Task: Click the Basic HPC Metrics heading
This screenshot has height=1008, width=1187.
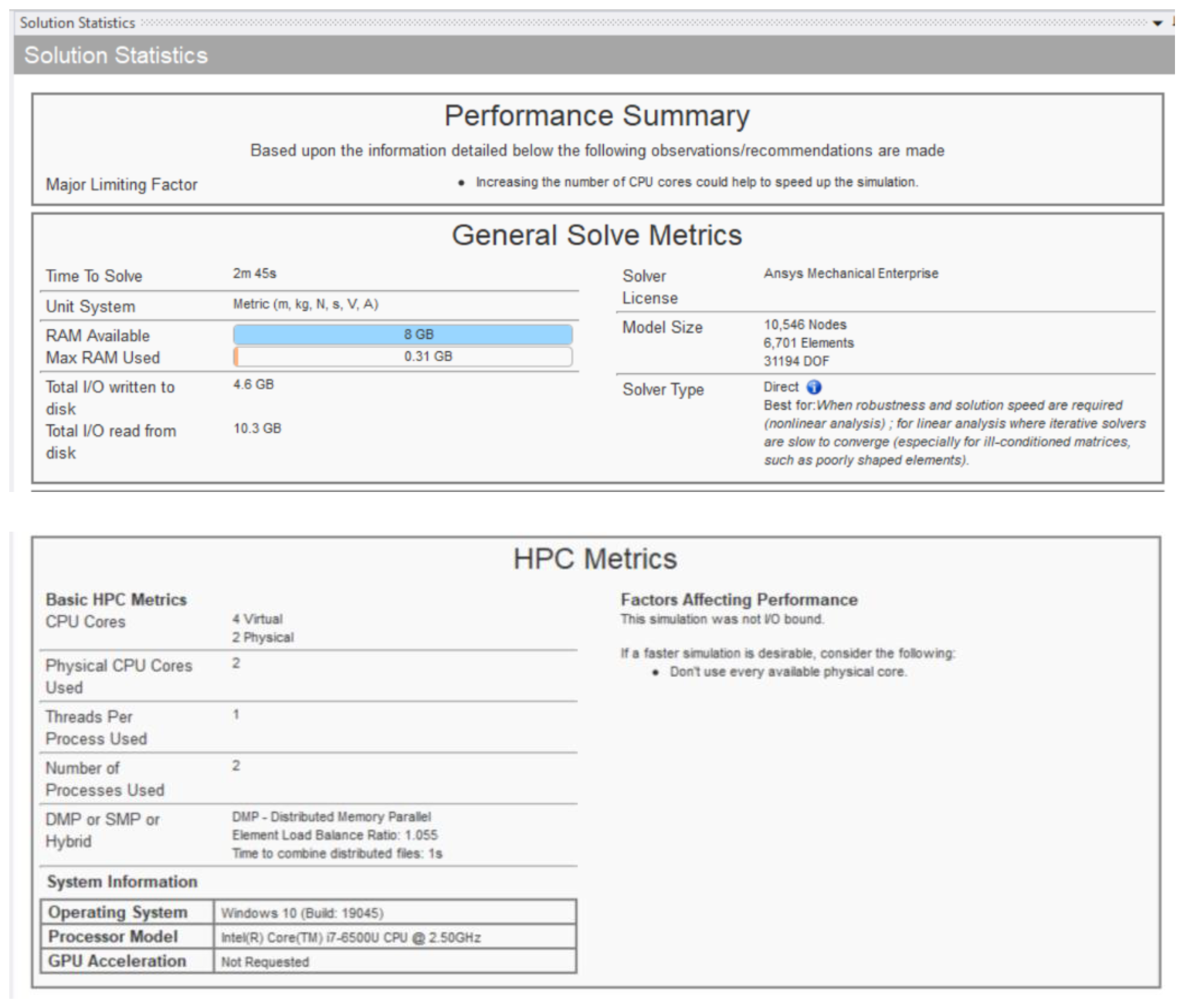Action: [x=116, y=599]
